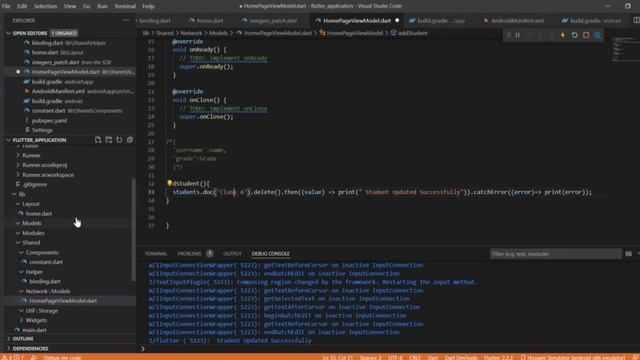Screen dimensions: 640x360
Task: Click HomePageViewModel tab unsaved dot
Action: pyautogui.click(x=397, y=20)
